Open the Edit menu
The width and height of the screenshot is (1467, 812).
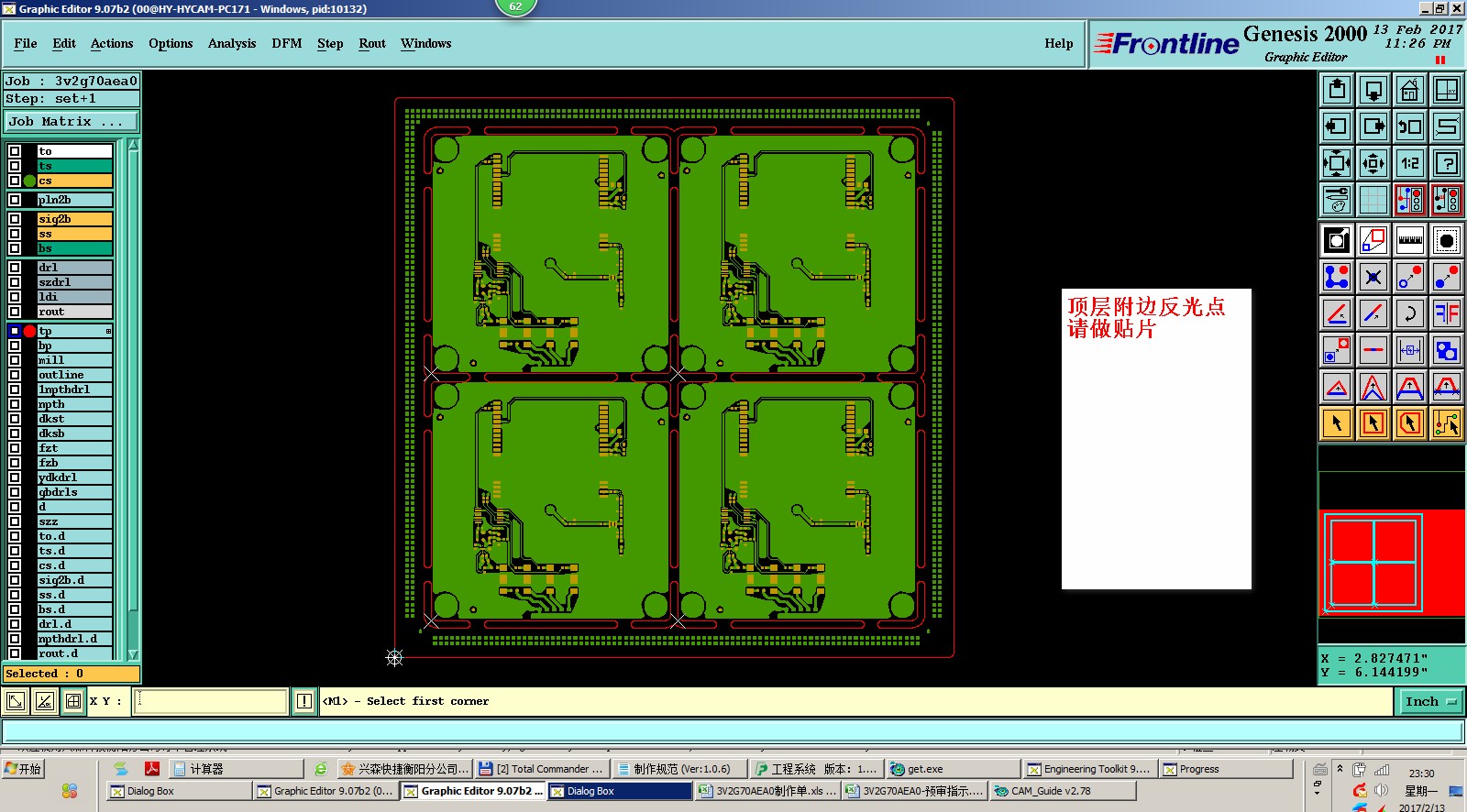[x=64, y=43]
